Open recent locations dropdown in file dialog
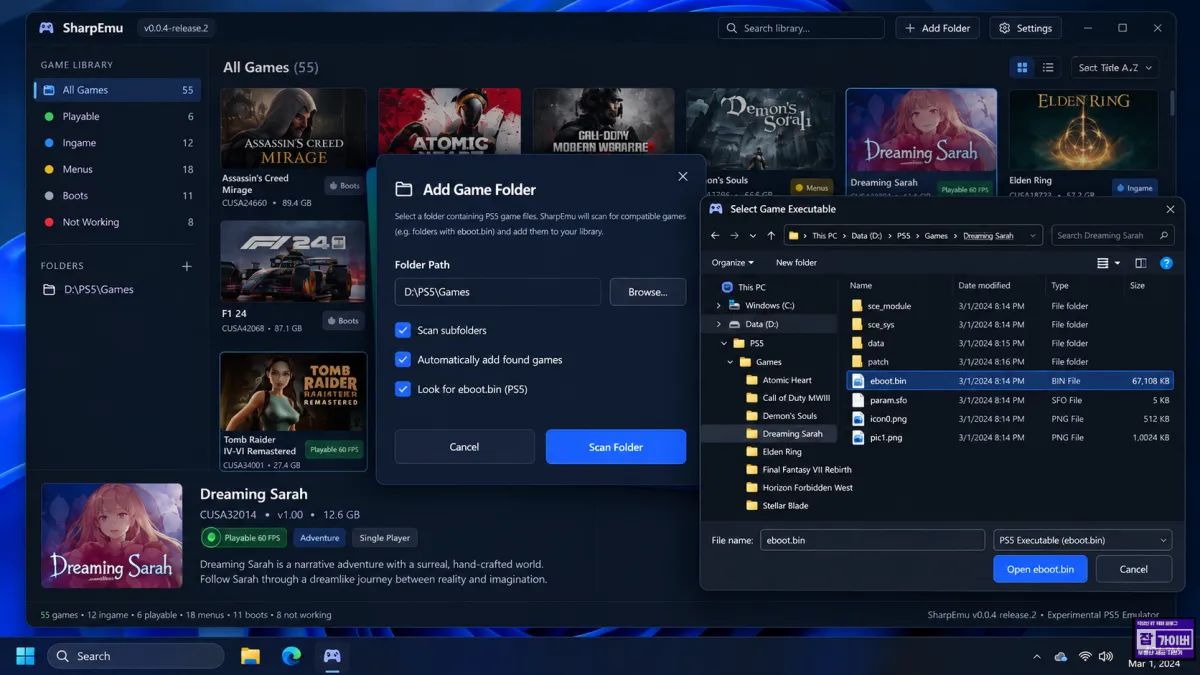Viewport: 1200px width, 675px height. (752, 236)
